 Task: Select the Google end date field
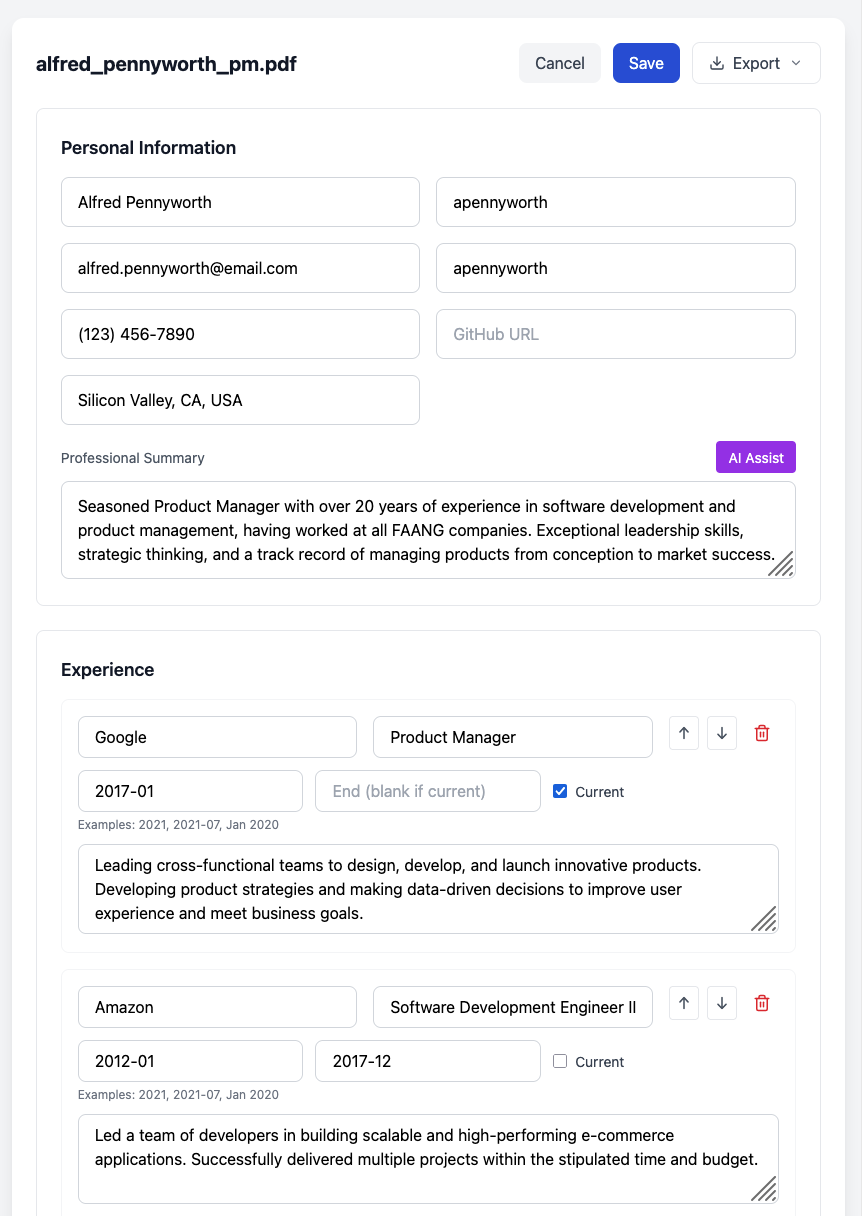point(428,791)
